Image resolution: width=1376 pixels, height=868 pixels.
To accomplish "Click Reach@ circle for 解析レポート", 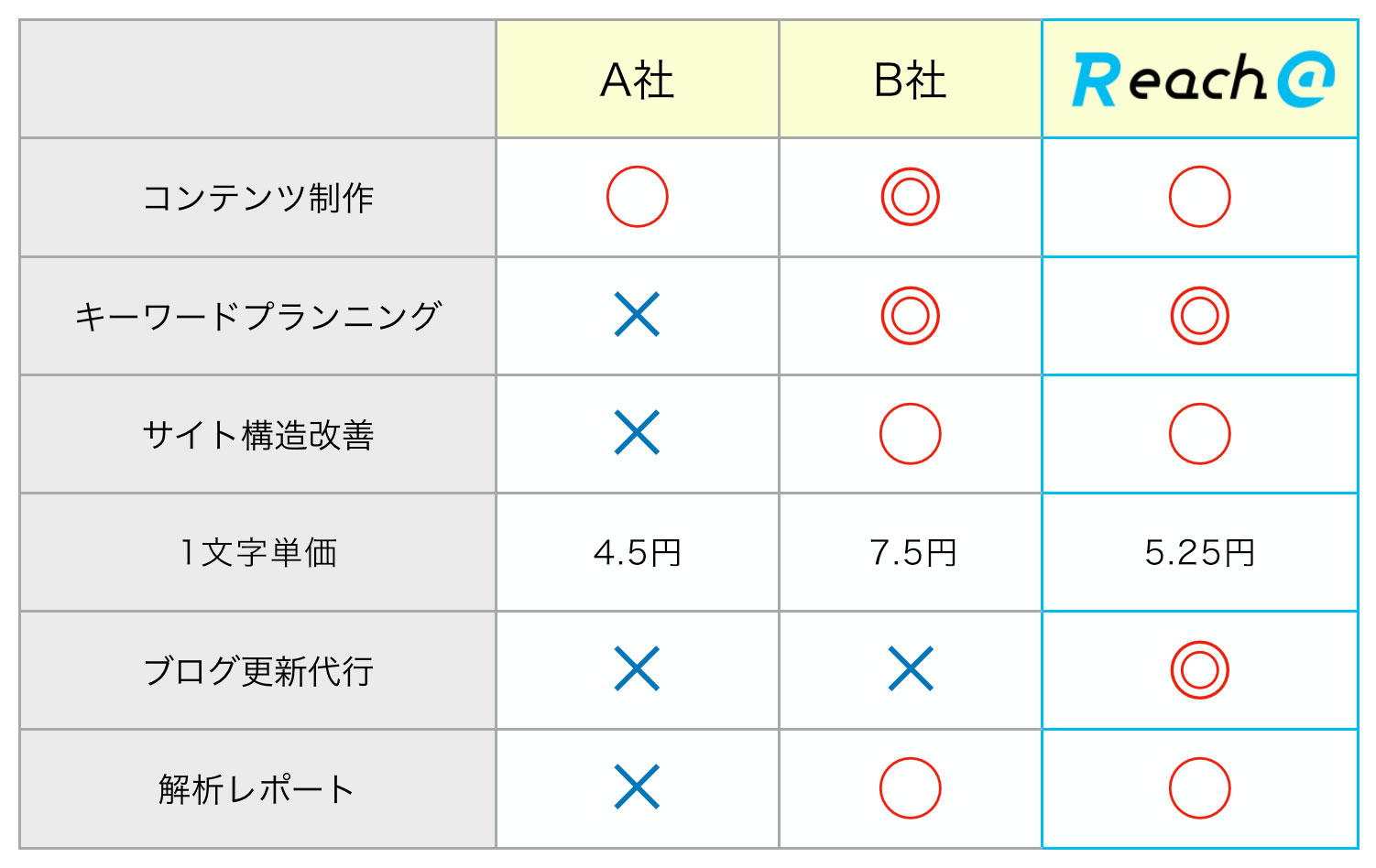I will click(1199, 787).
